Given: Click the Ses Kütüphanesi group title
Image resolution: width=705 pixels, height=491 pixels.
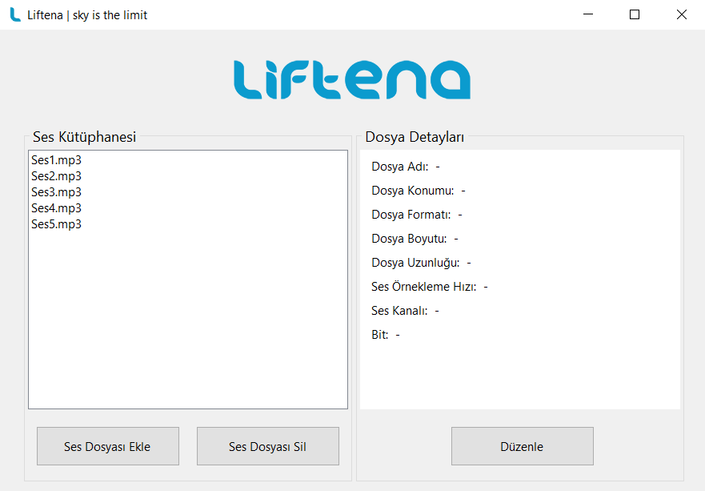Looking at the screenshot, I should (84, 137).
